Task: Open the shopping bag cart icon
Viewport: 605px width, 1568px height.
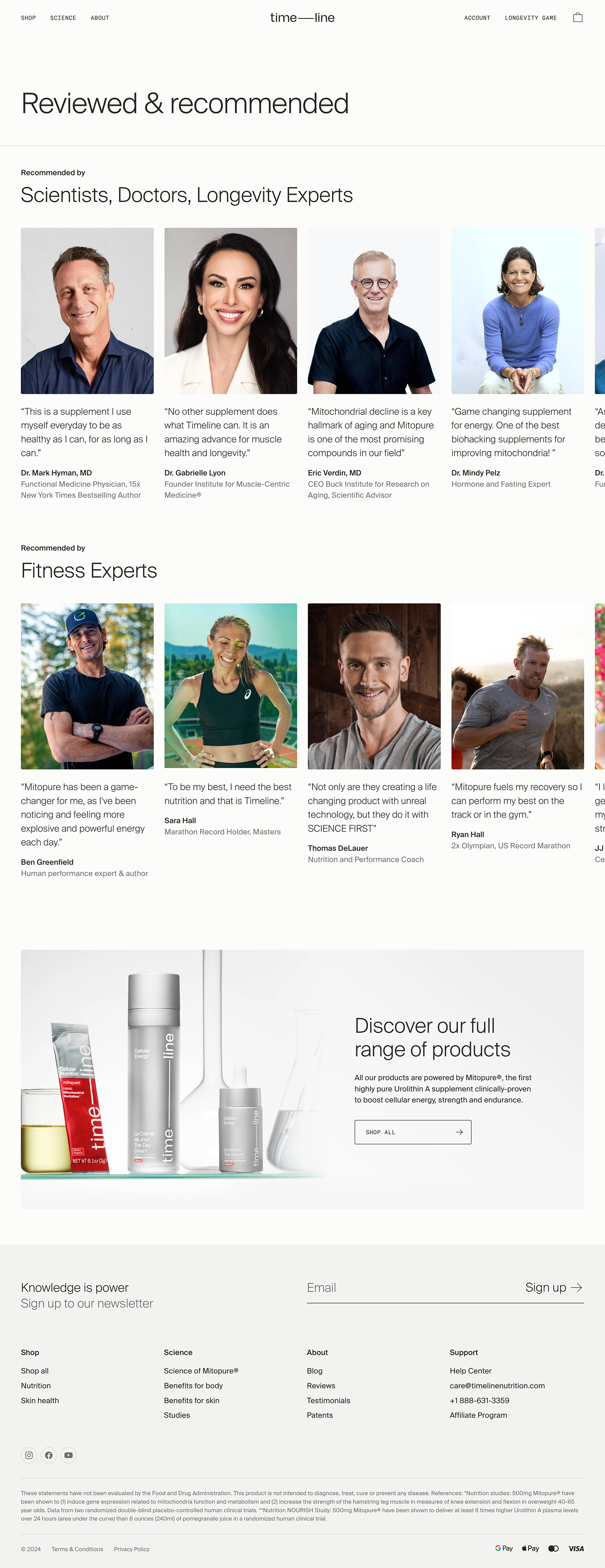Action: pos(578,18)
